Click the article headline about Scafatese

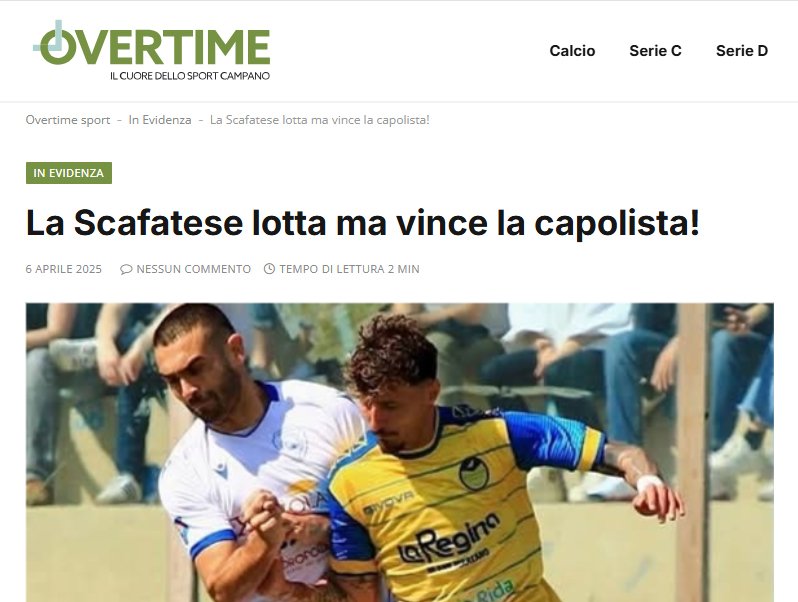coord(363,223)
